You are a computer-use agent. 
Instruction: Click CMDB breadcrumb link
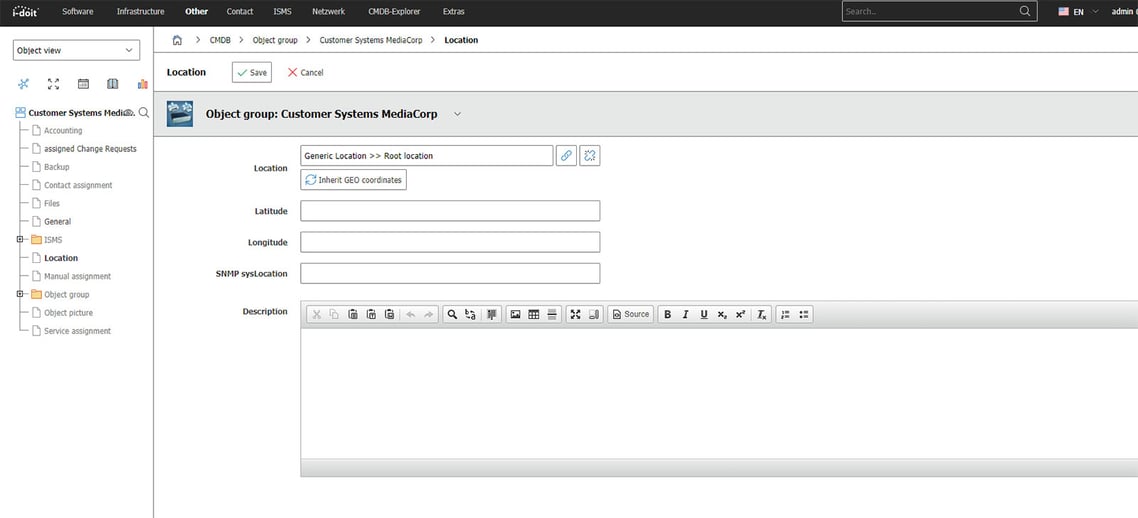pos(220,40)
